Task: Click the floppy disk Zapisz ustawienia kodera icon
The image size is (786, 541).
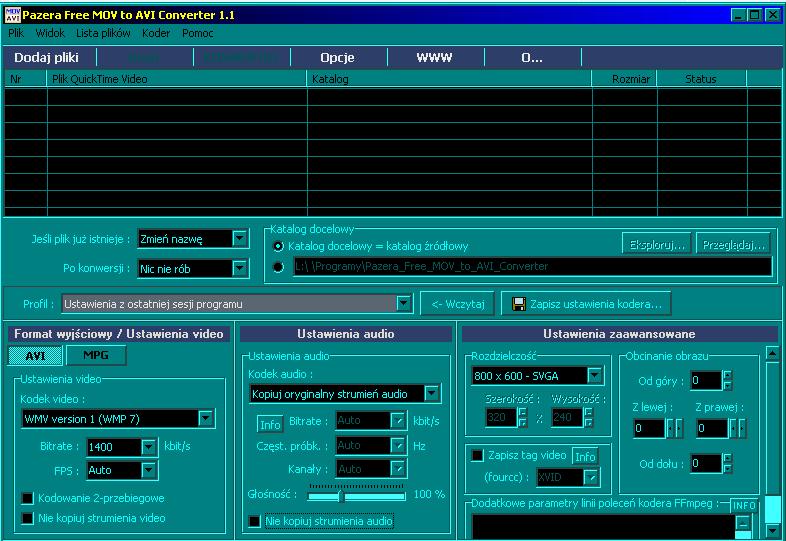Action: [x=519, y=304]
